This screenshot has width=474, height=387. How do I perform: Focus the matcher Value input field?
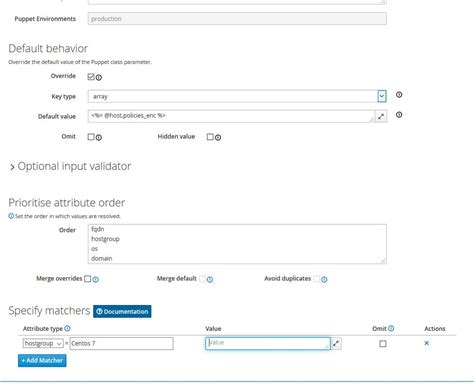[x=268, y=343]
